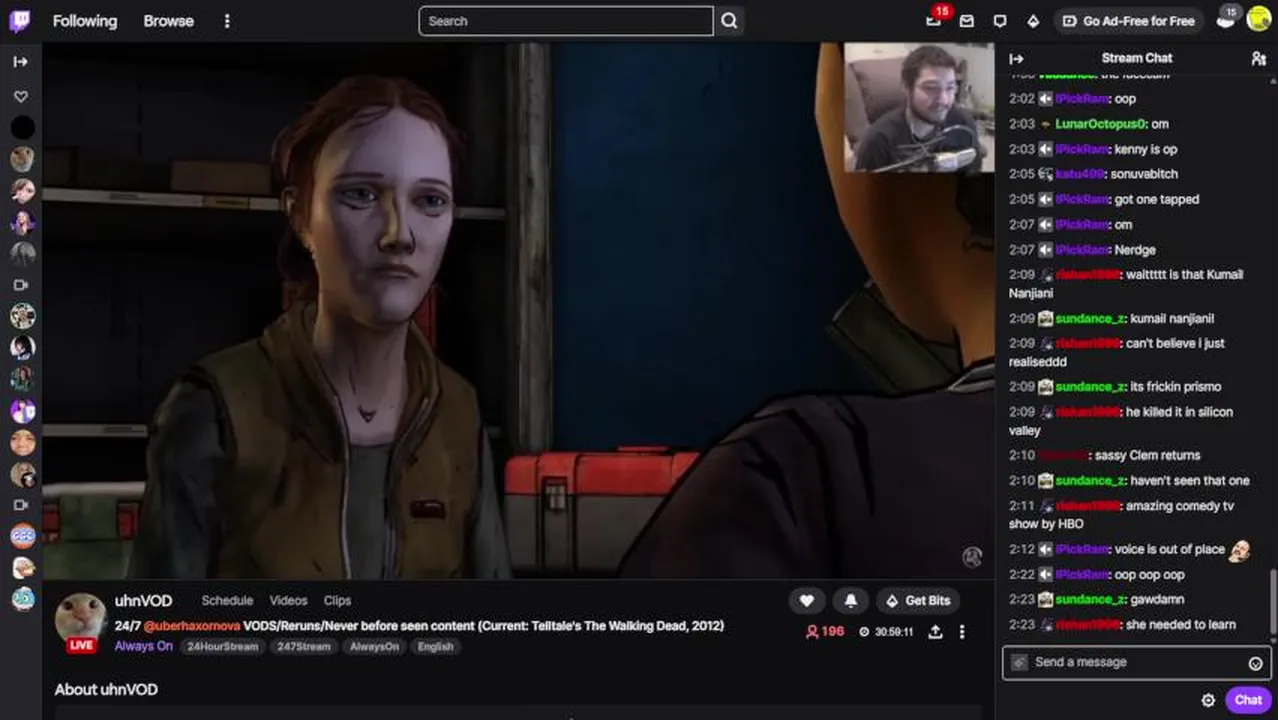Click the extension overlay icon on the video
Image resolution: width=1278 pixels, height=720 pixels.
971,557
